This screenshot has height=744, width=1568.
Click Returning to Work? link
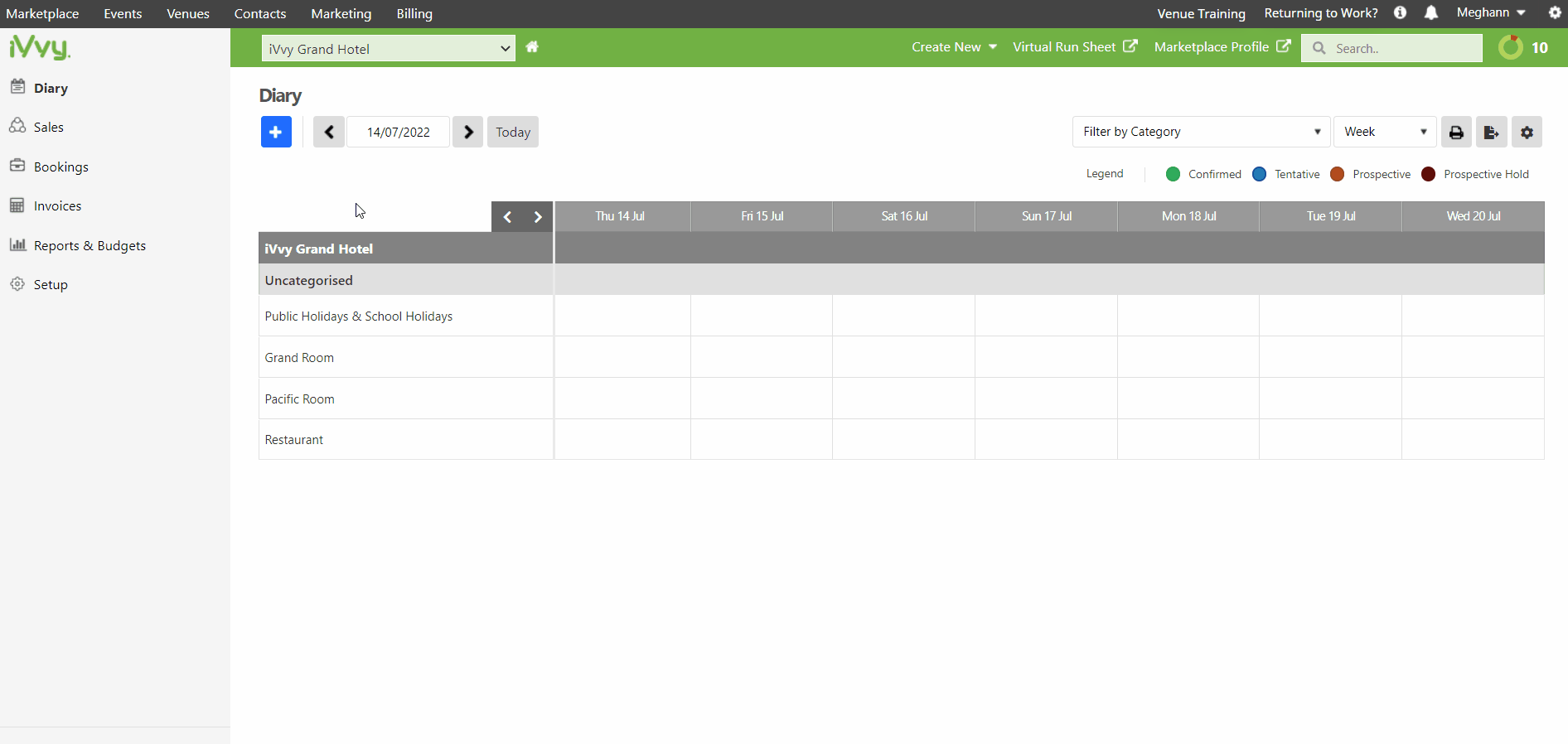pyautogui.click(x=1321, y=12)
